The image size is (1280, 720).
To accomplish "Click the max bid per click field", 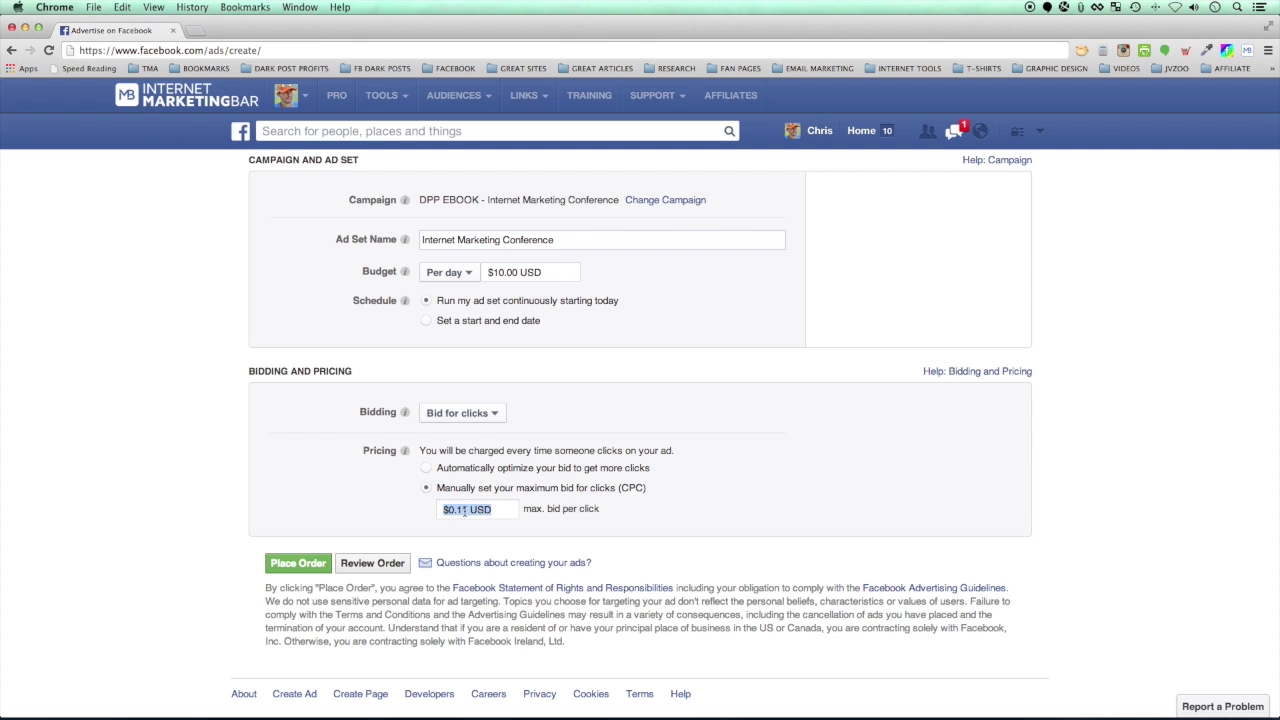I will [x=479, y=509].
